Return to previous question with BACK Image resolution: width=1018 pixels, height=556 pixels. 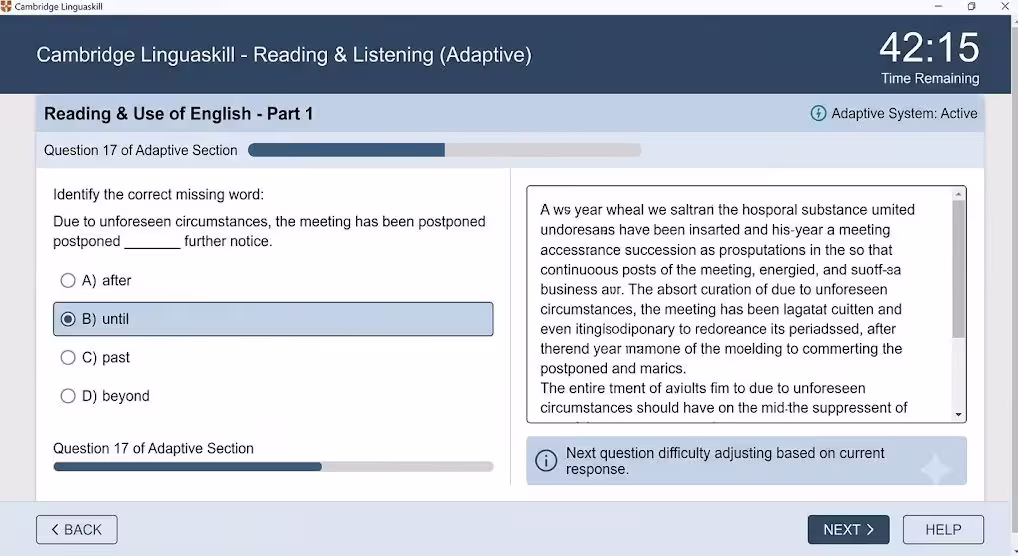coord(77,529)
